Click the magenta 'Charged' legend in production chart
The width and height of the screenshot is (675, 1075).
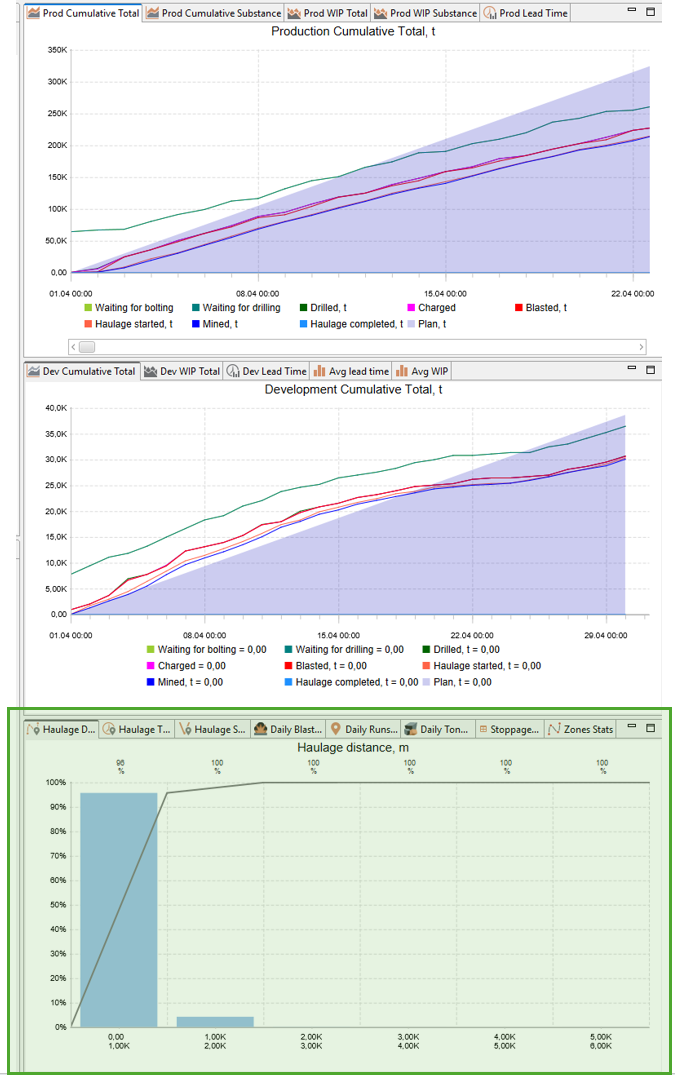coord(431,308)
